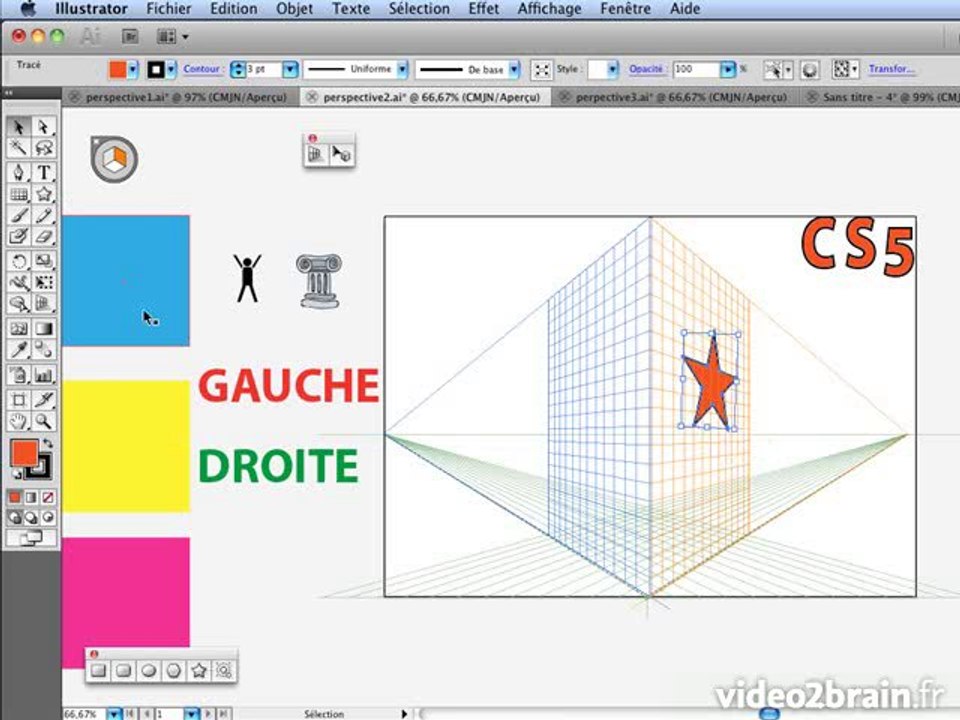
Task: Choose the Free Transform tool
Action: [43, 282]
